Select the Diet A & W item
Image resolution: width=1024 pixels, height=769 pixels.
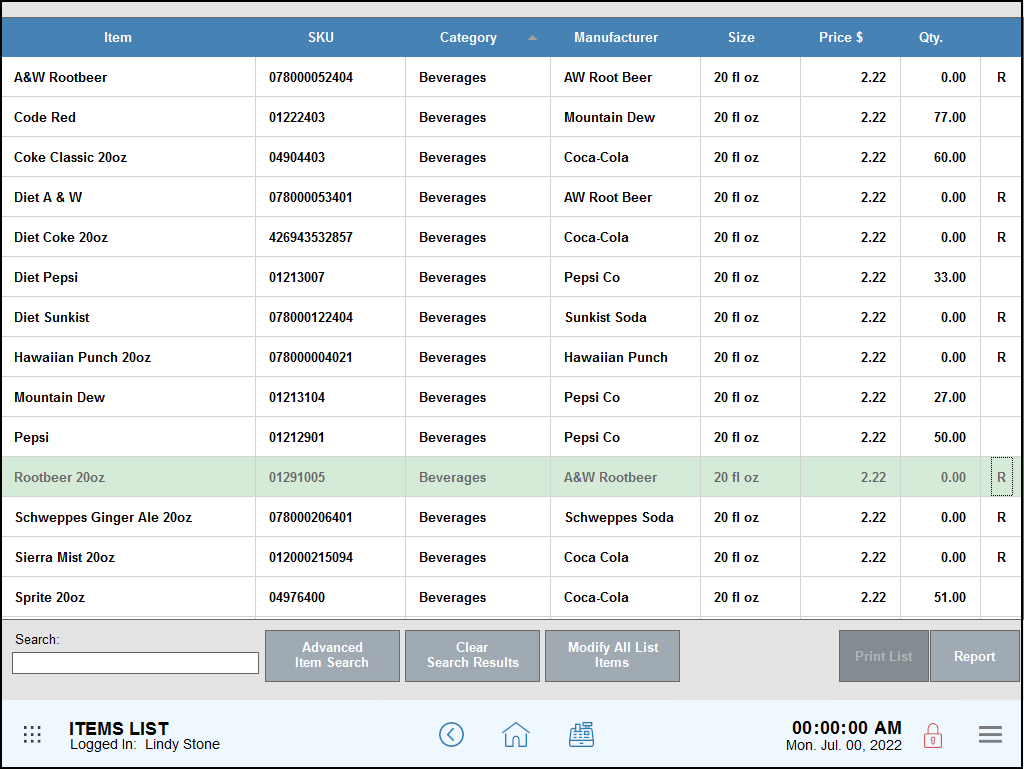[x=48, y=197]
